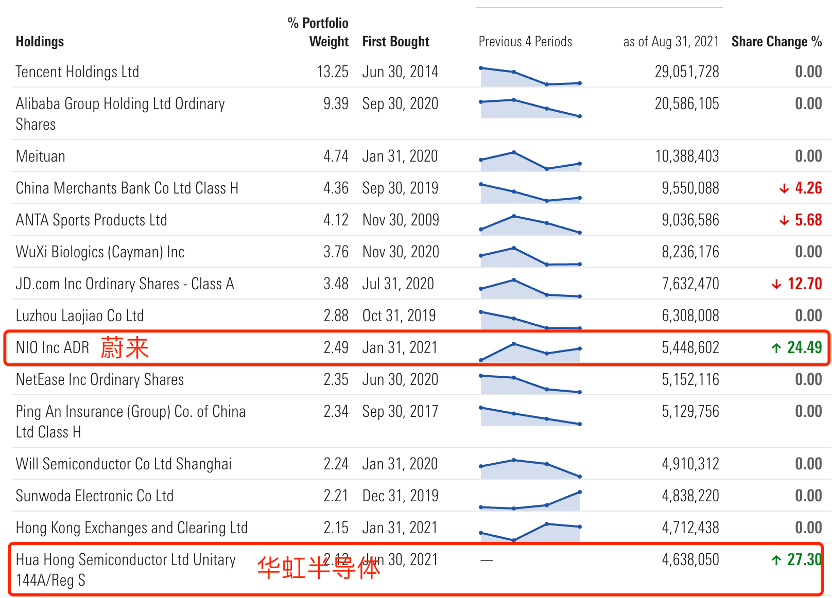Click the green up arrow beside 24.49
832x598 pixels.
pyautogui.click(x=776, y=348)
